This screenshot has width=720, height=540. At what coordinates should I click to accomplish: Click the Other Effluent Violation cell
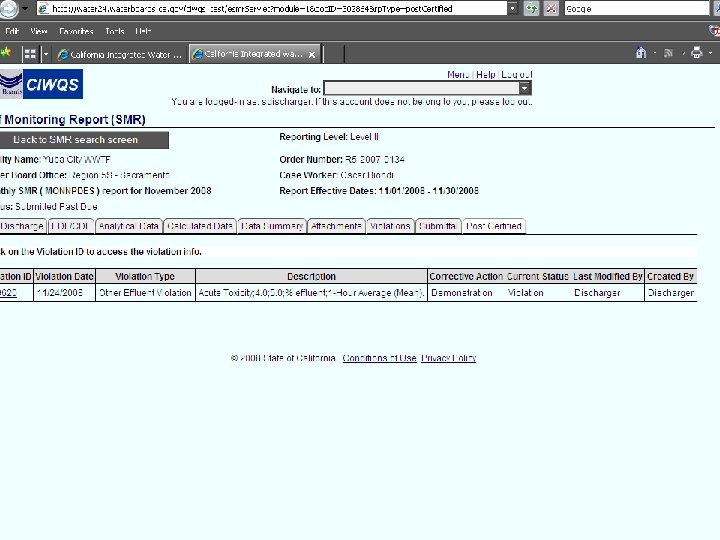pyautogui.click(x=145, y=292)
